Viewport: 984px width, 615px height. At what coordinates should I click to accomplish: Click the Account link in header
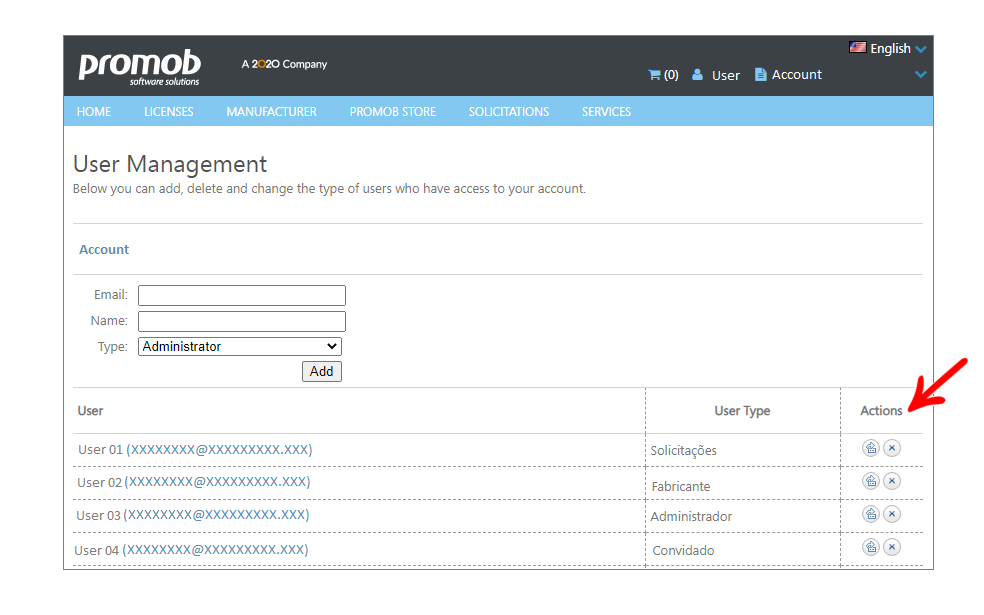click(x=796, y=75)
